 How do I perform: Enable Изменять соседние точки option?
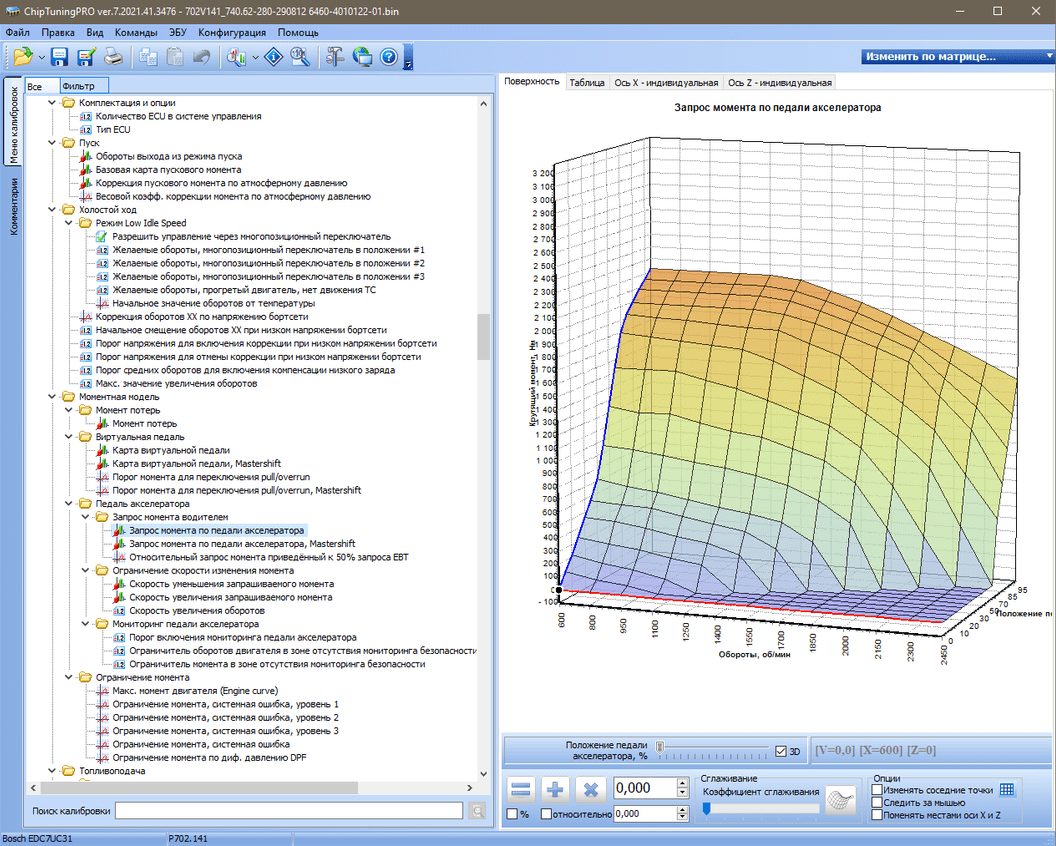(x=877, y=789)
